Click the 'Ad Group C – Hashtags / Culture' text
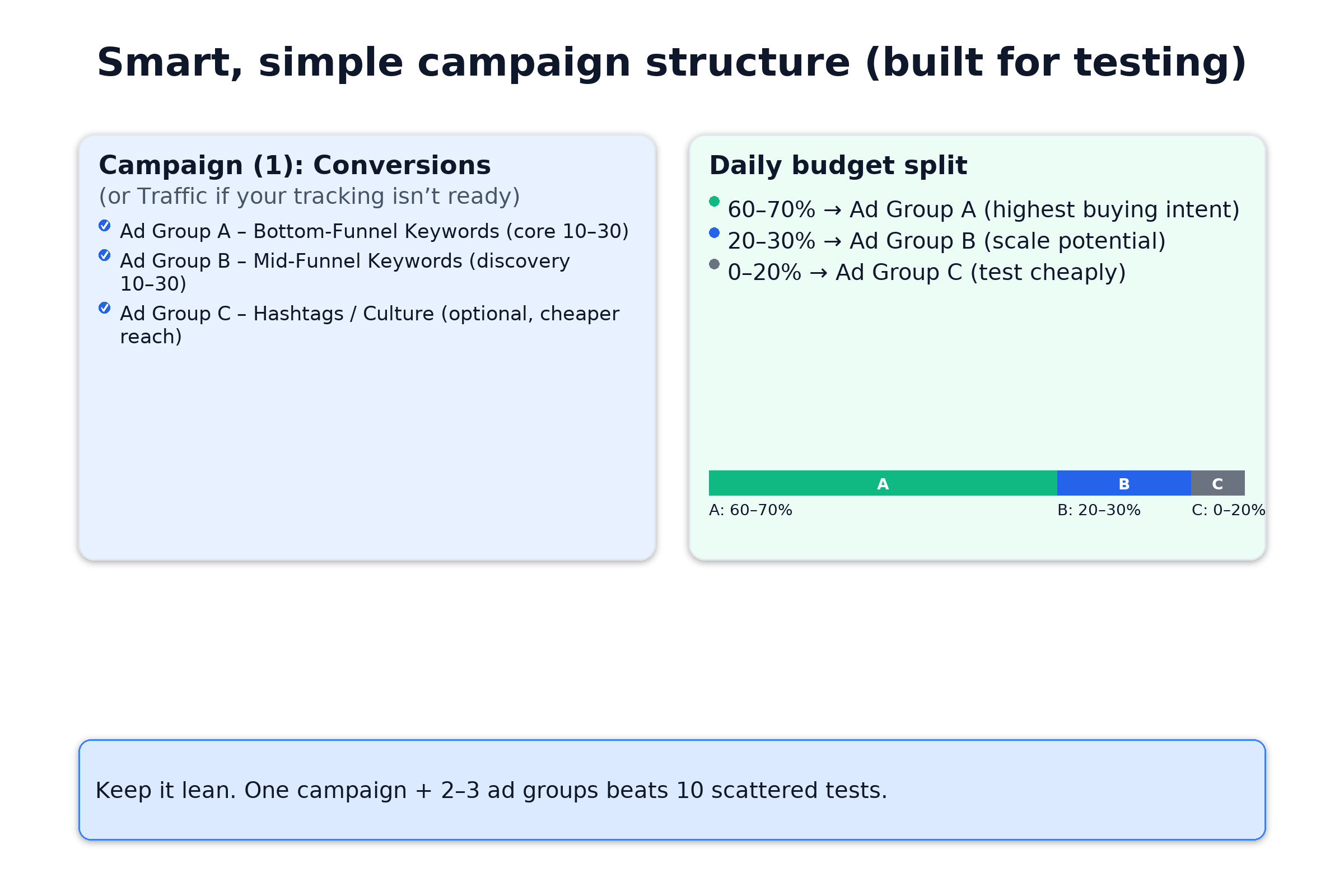The width and height of the screenshot is (1344, 896). click(369, 314)
